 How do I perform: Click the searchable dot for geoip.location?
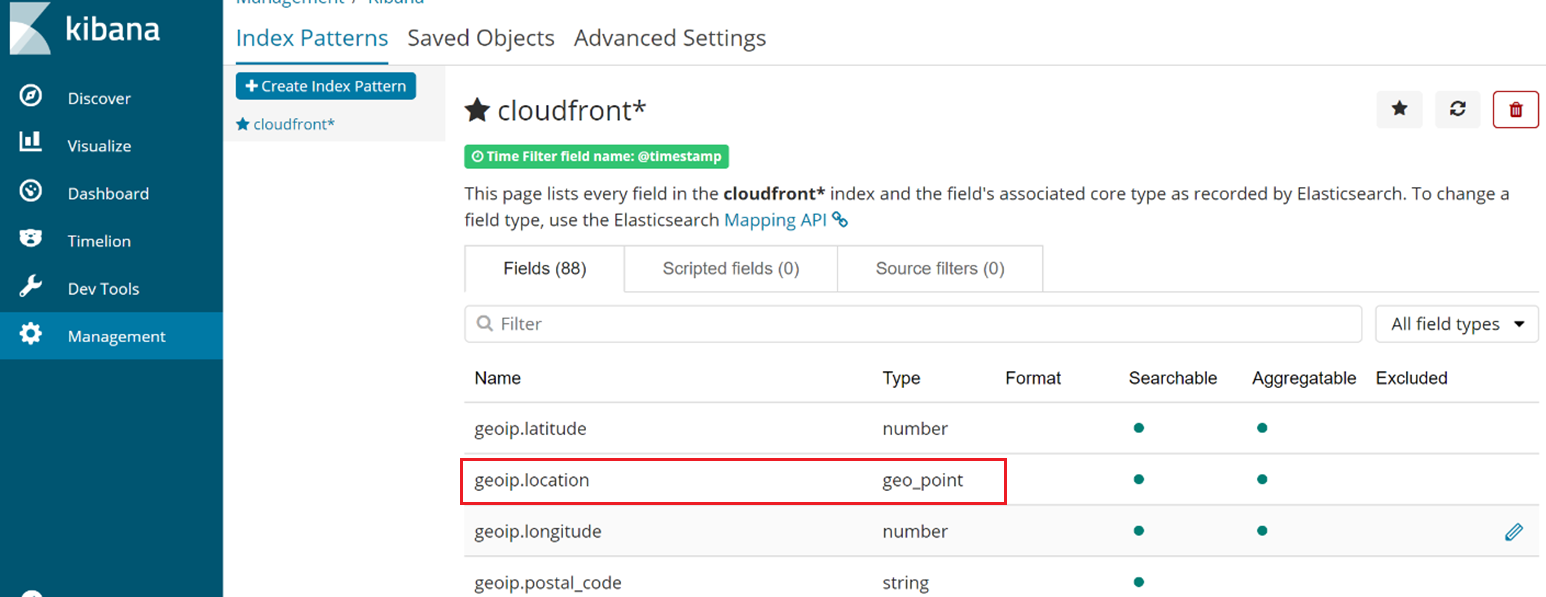click(1138, 480)
